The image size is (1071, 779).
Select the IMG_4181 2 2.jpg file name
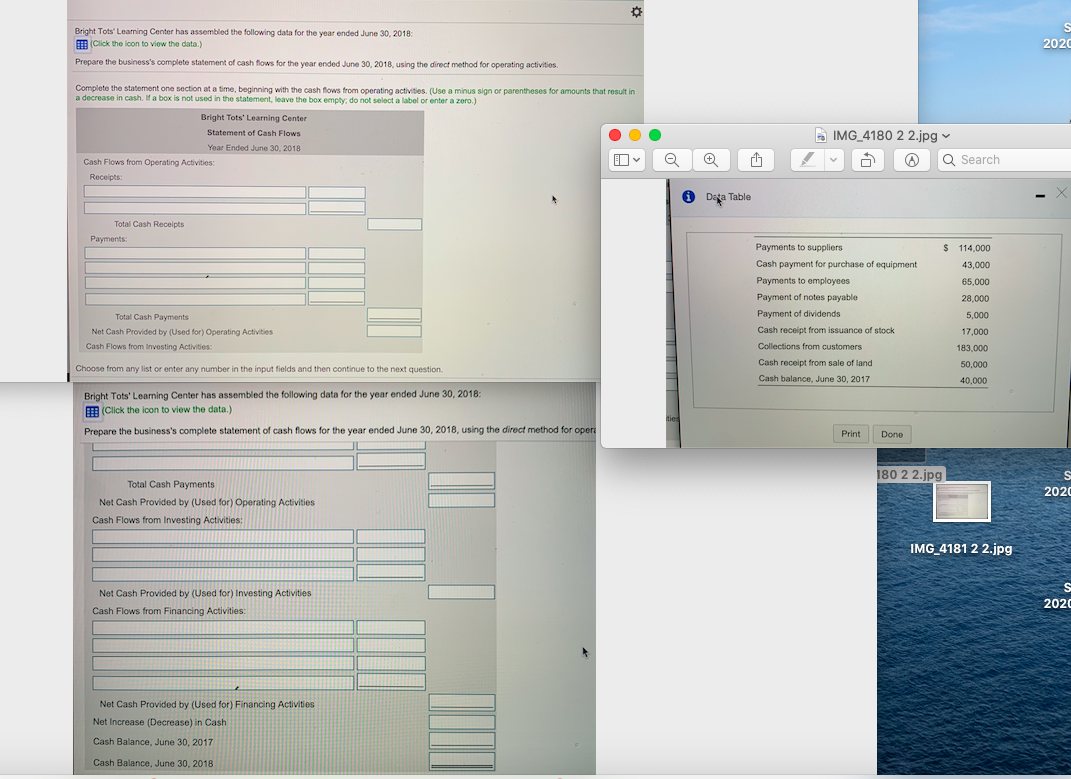coord(961,549)
